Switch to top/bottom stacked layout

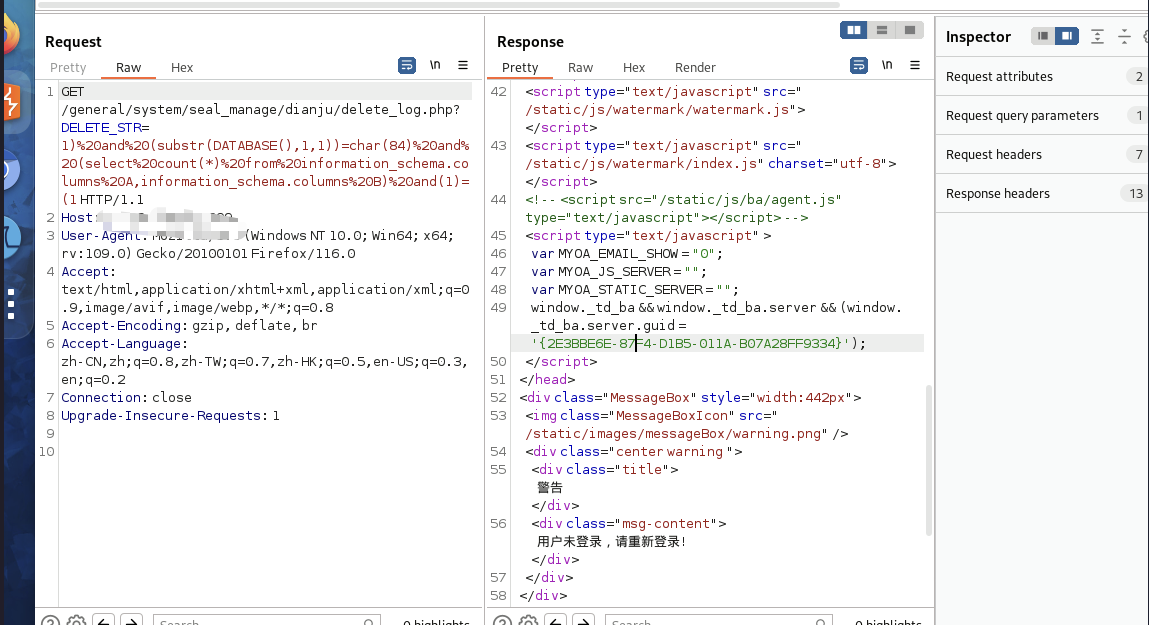pyautogui.click(x=882, y=30)
